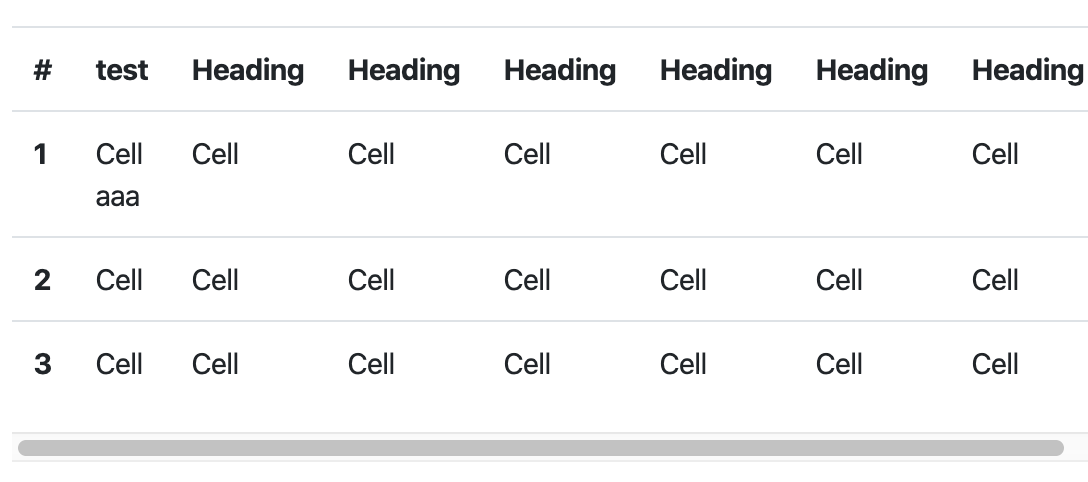The width and height of the screenshot is (1088, 482).
Task: Click the first "Heading" column header
Action: 248,70
